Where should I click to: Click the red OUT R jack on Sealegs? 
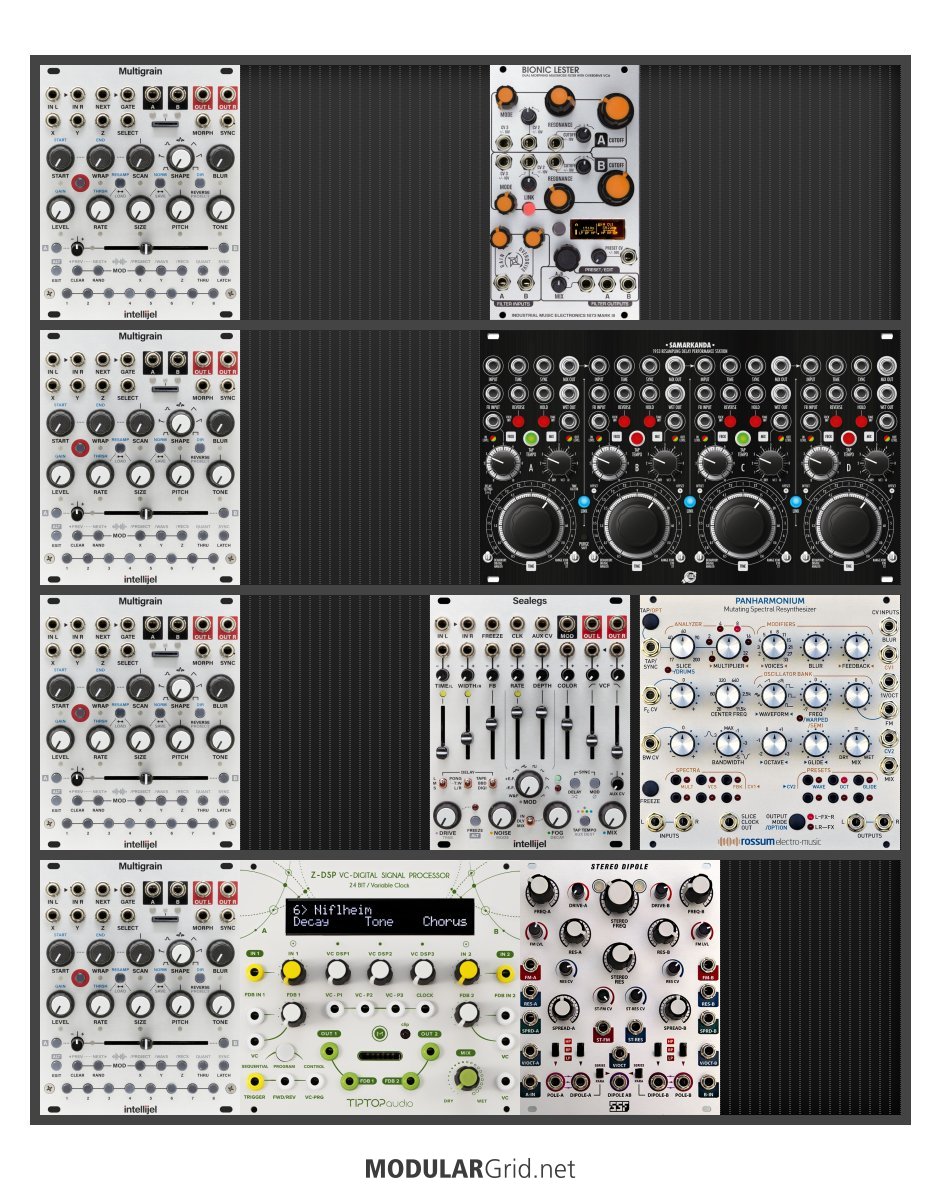point(616,625)
